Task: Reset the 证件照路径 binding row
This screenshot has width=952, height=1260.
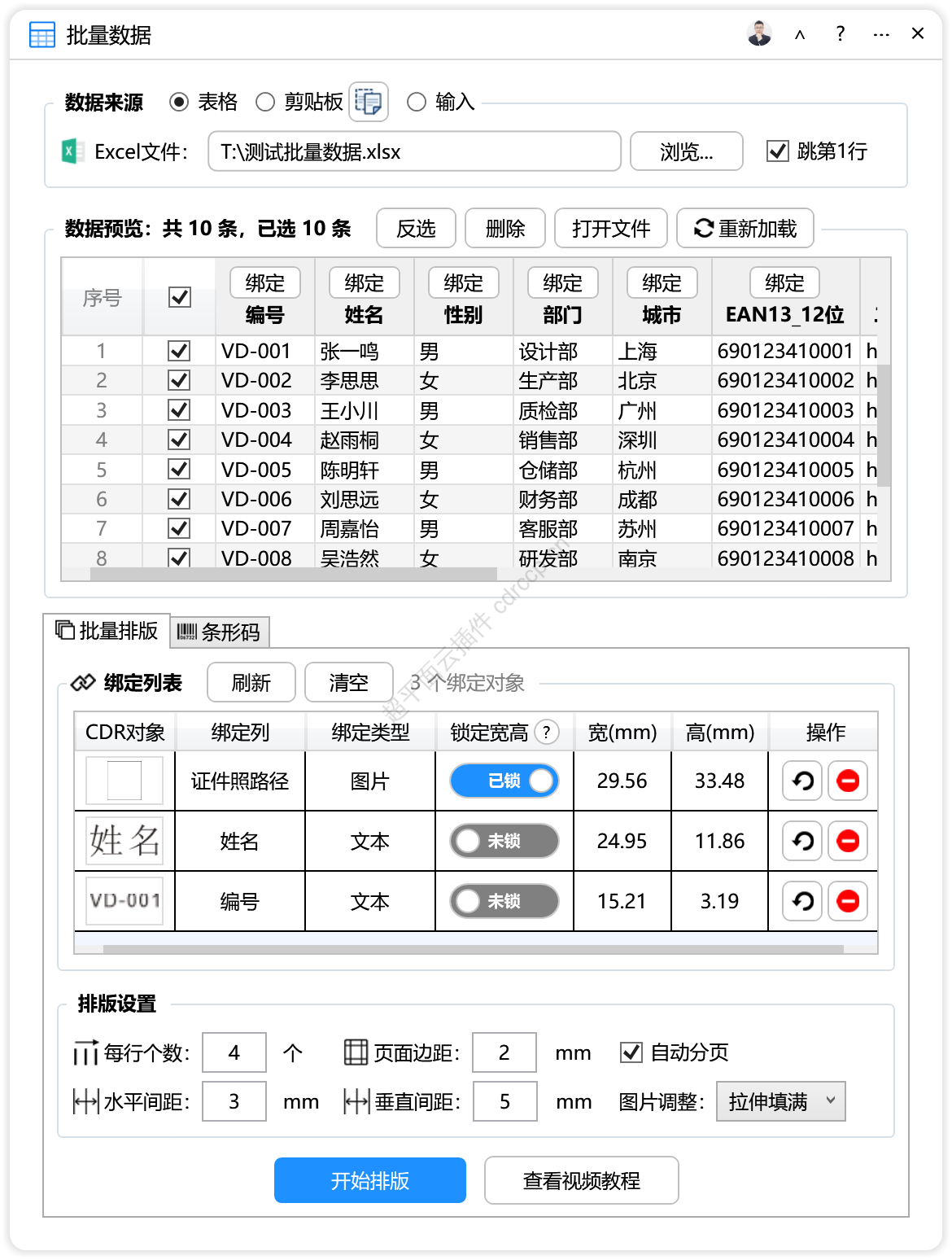Action: tap(803, 781)
